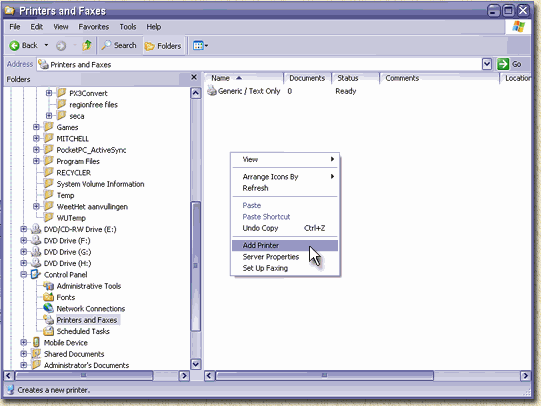Go up one folder level icon
541x406 pixels.
click(x=87, y=45)
